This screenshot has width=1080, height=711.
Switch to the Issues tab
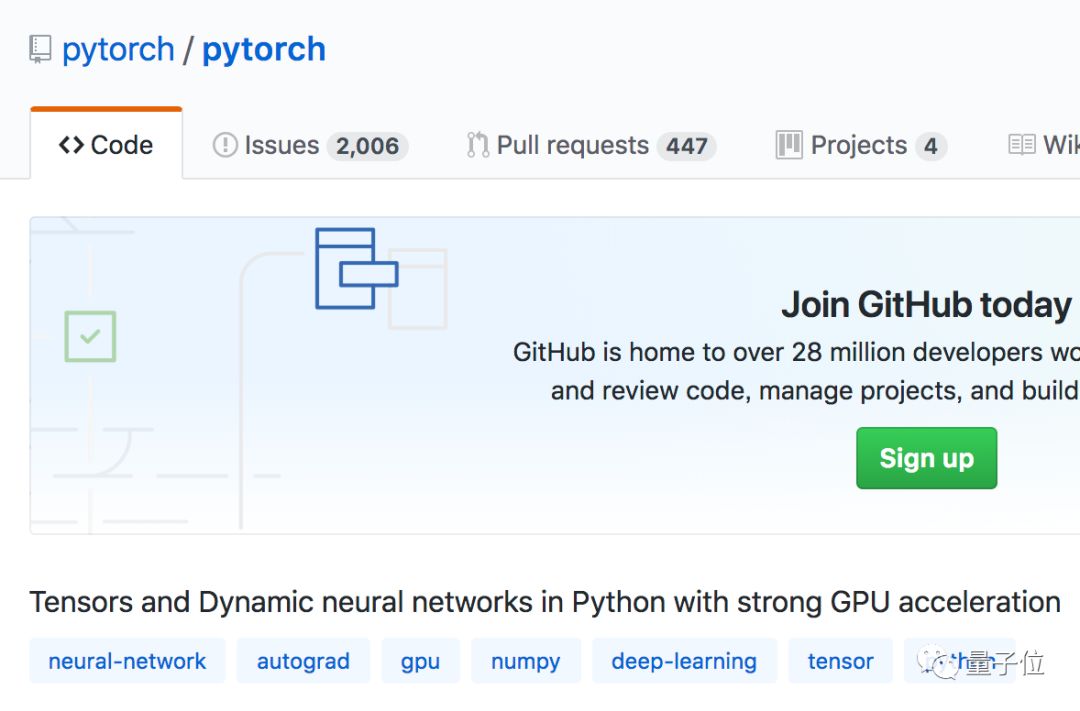311,145
